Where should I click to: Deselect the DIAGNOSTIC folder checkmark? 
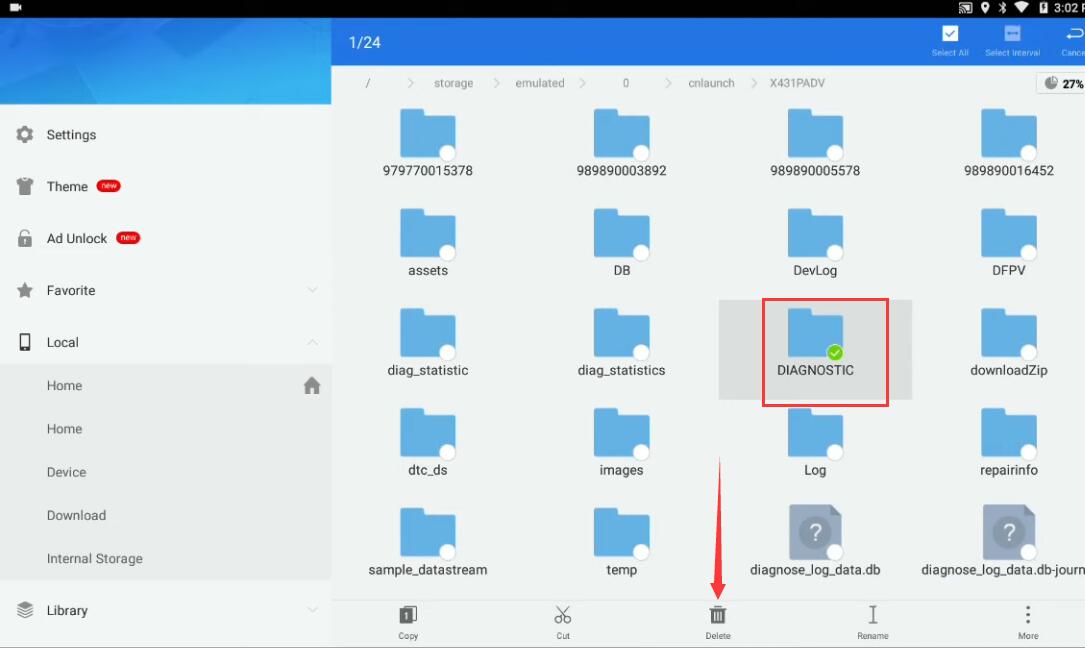[x=835, y=352]
